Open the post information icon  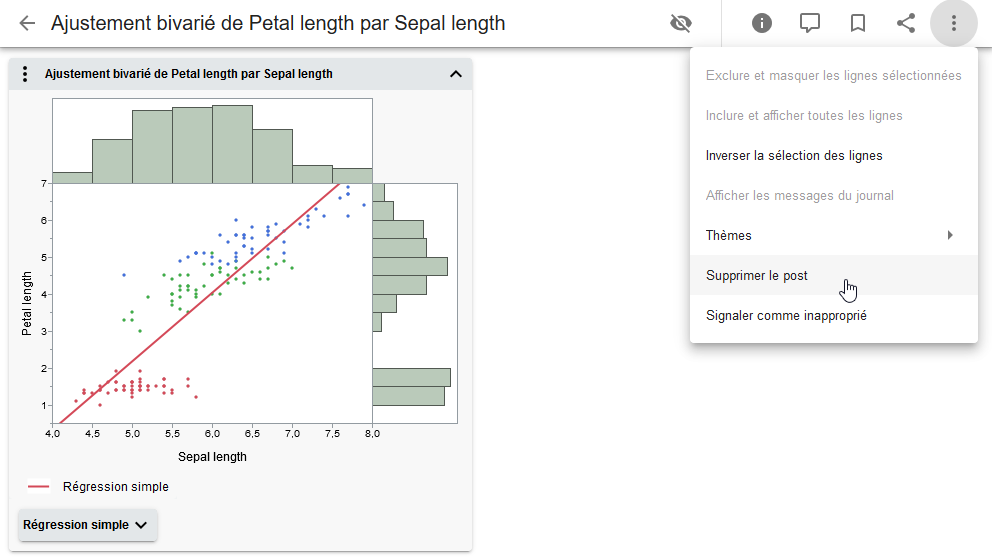pos(762,23)
